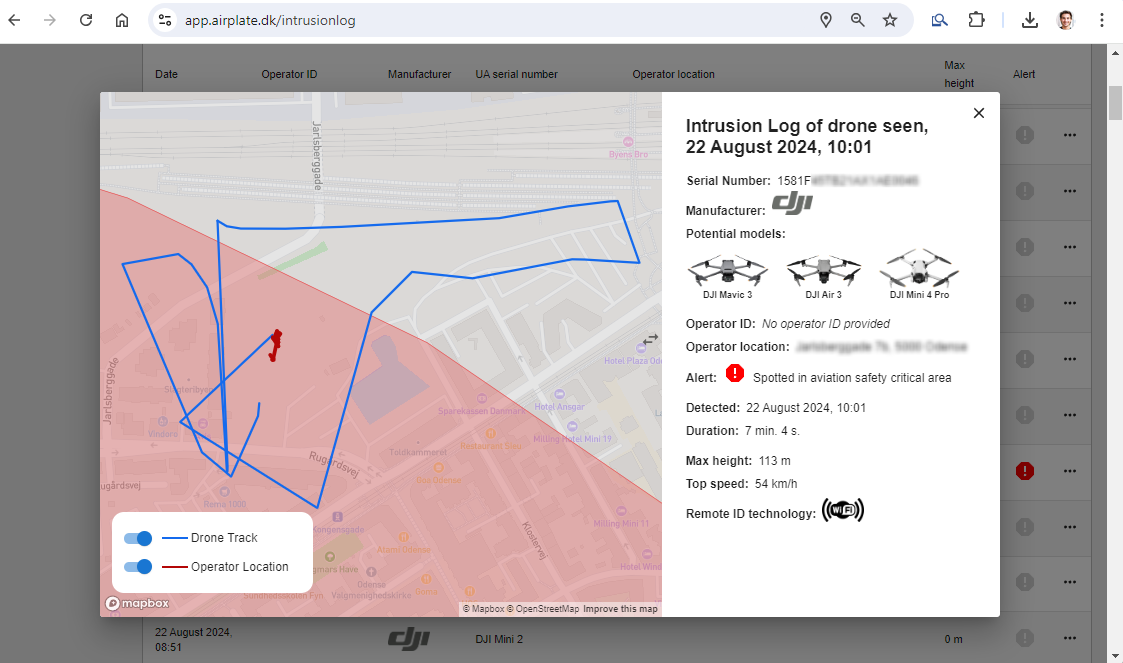Open the Improve this map link
This screenshot has height=663, width=1123.
[620, 609]
